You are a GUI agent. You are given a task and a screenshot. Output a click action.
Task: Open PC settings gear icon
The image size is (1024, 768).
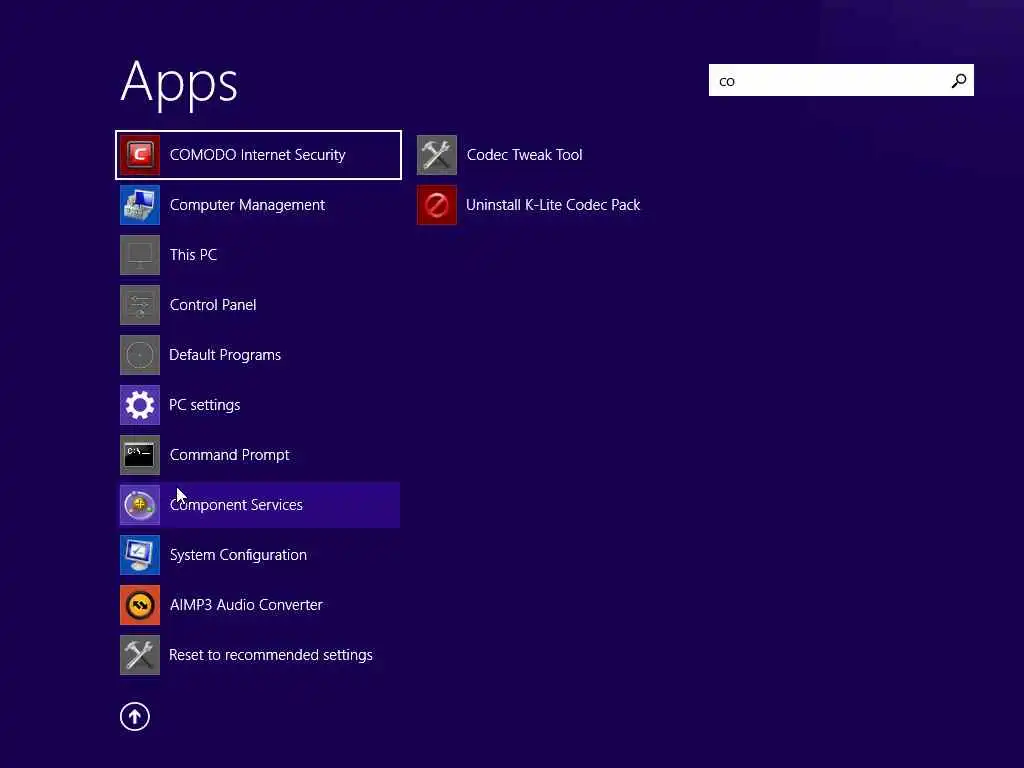pyautogui.click(x=140, y=405)
